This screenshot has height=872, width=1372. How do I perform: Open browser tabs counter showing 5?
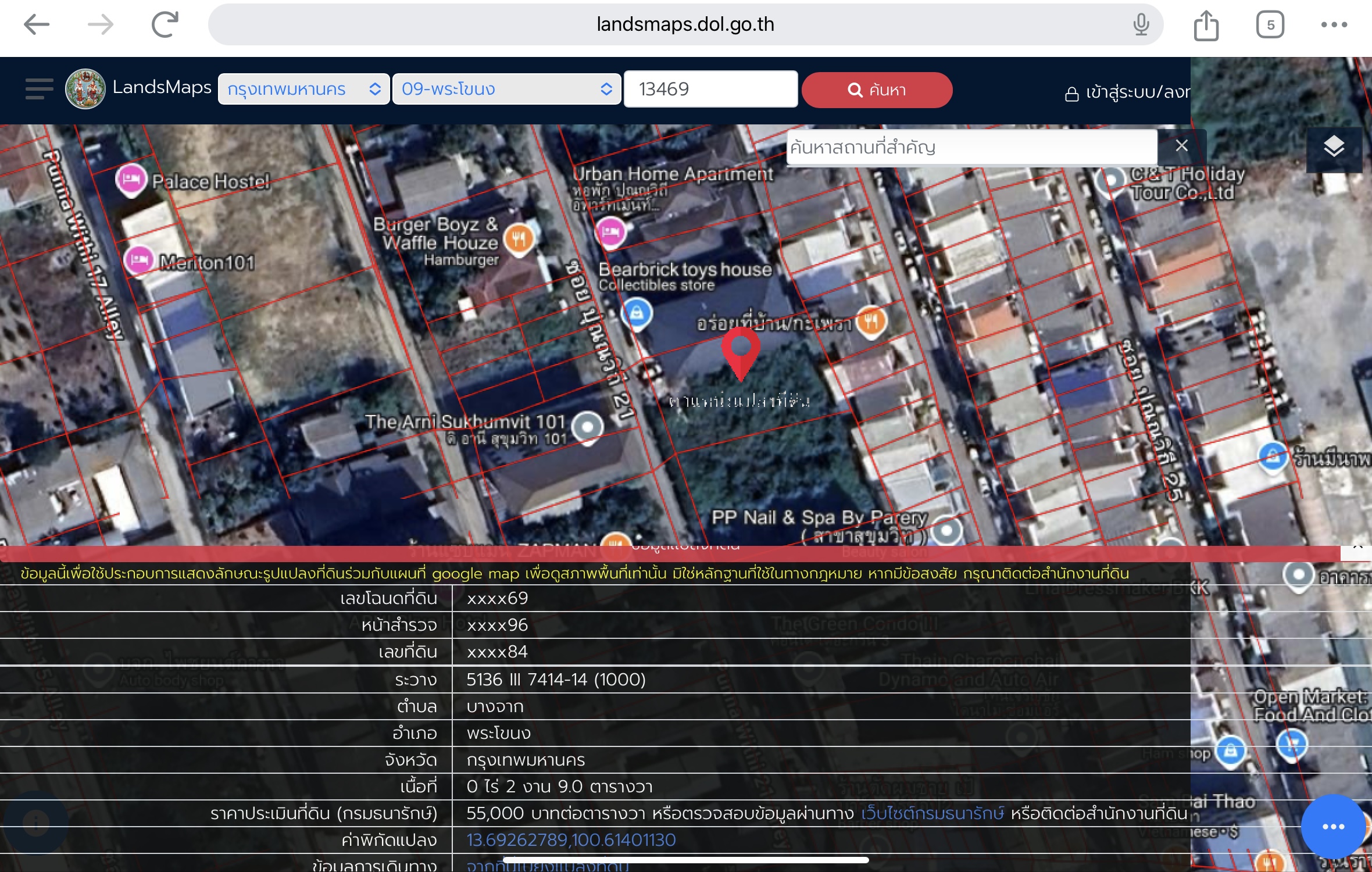(x=1270, y=25)
